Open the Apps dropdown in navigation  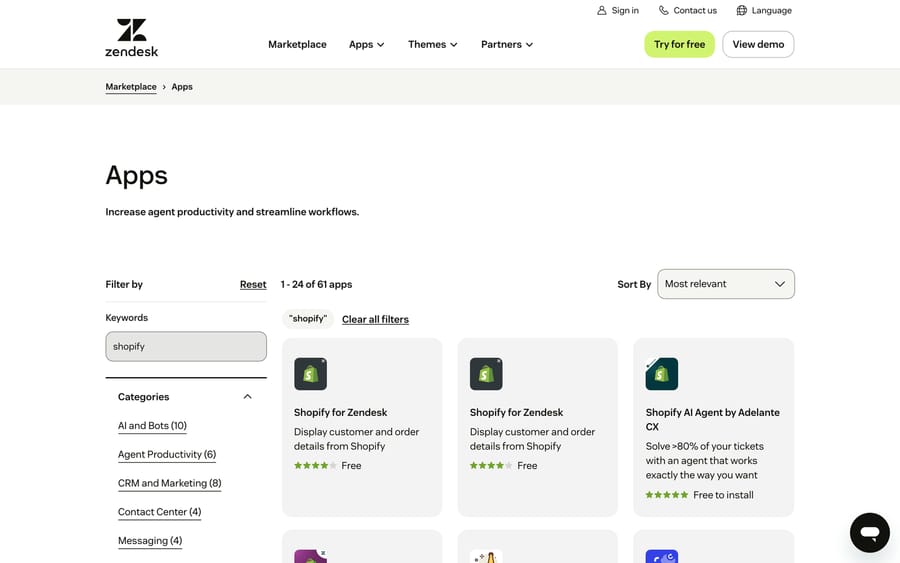point(366,44)
